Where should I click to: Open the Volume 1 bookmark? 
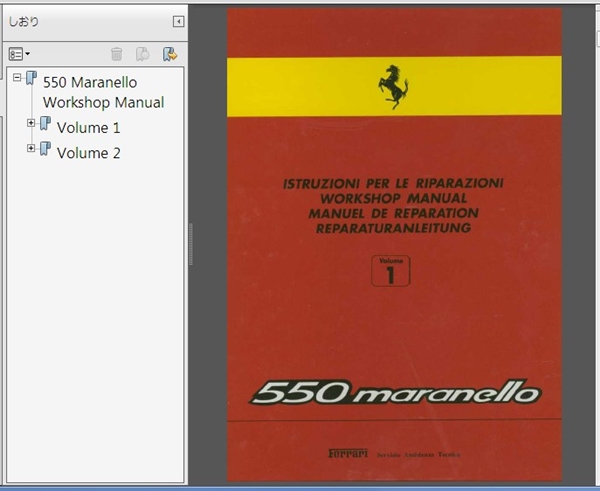(x=88, y=128)
